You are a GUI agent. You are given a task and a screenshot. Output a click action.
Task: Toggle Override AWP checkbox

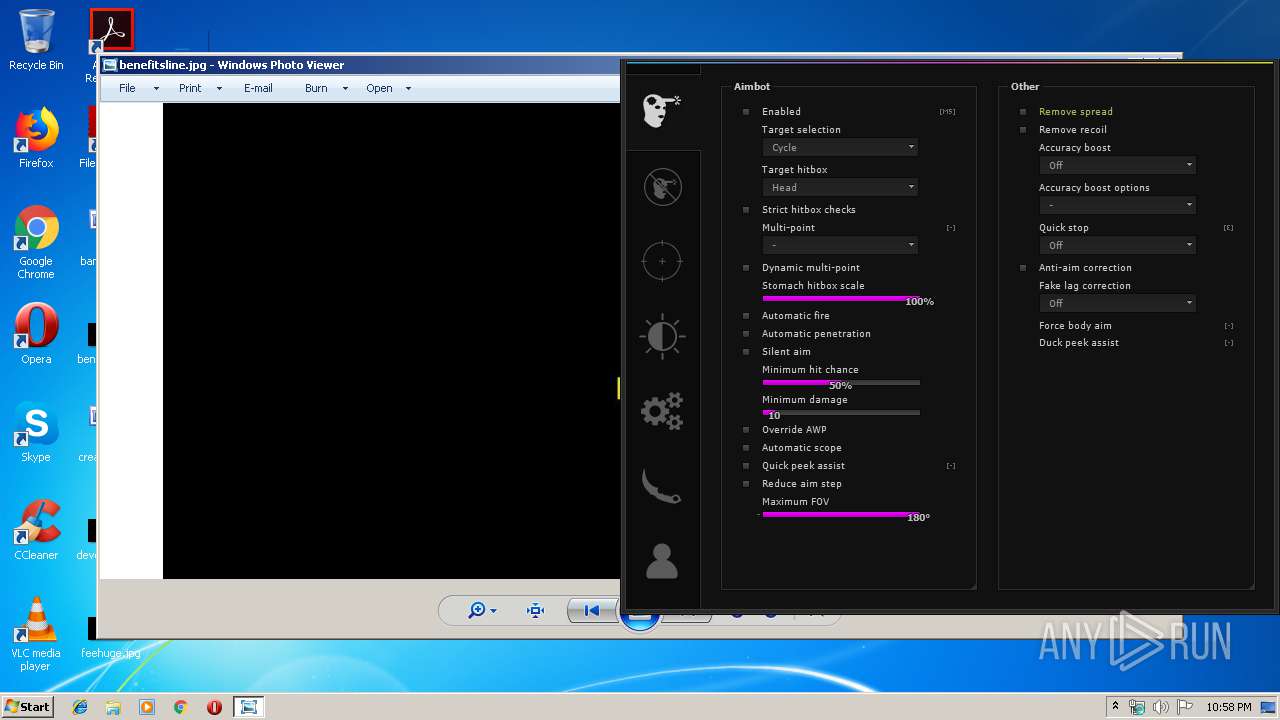coord(746,430)
